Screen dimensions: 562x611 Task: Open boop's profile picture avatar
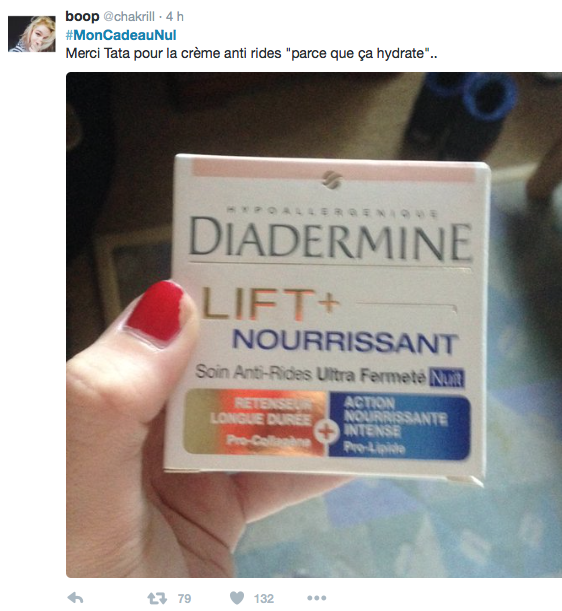(x=32, y=34)
